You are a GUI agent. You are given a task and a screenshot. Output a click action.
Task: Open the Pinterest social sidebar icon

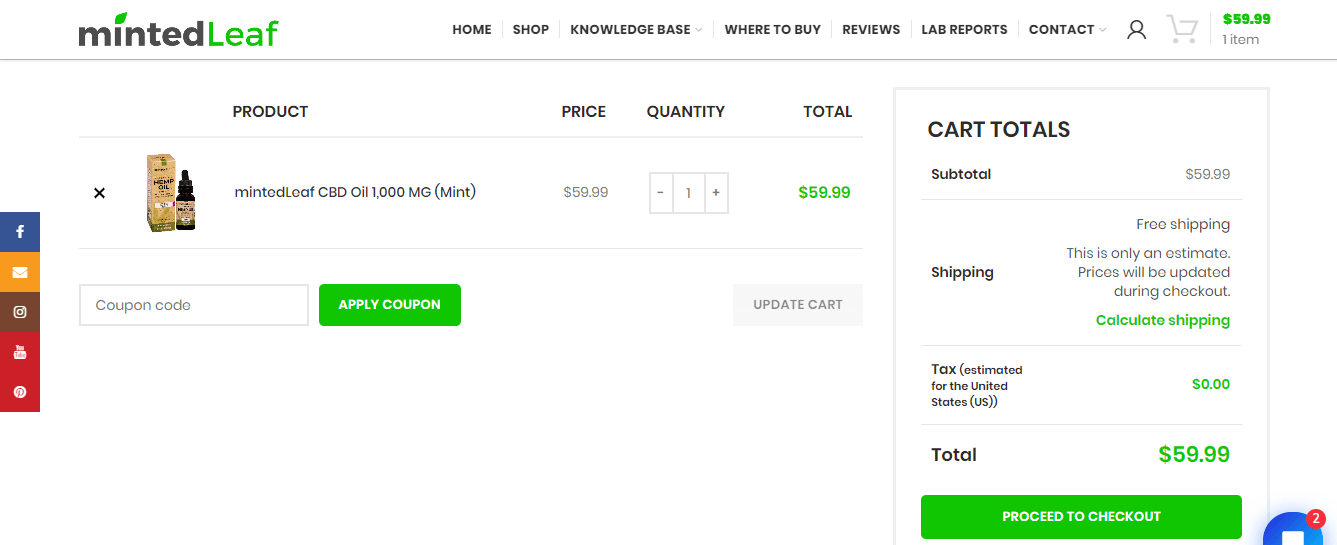20,392
